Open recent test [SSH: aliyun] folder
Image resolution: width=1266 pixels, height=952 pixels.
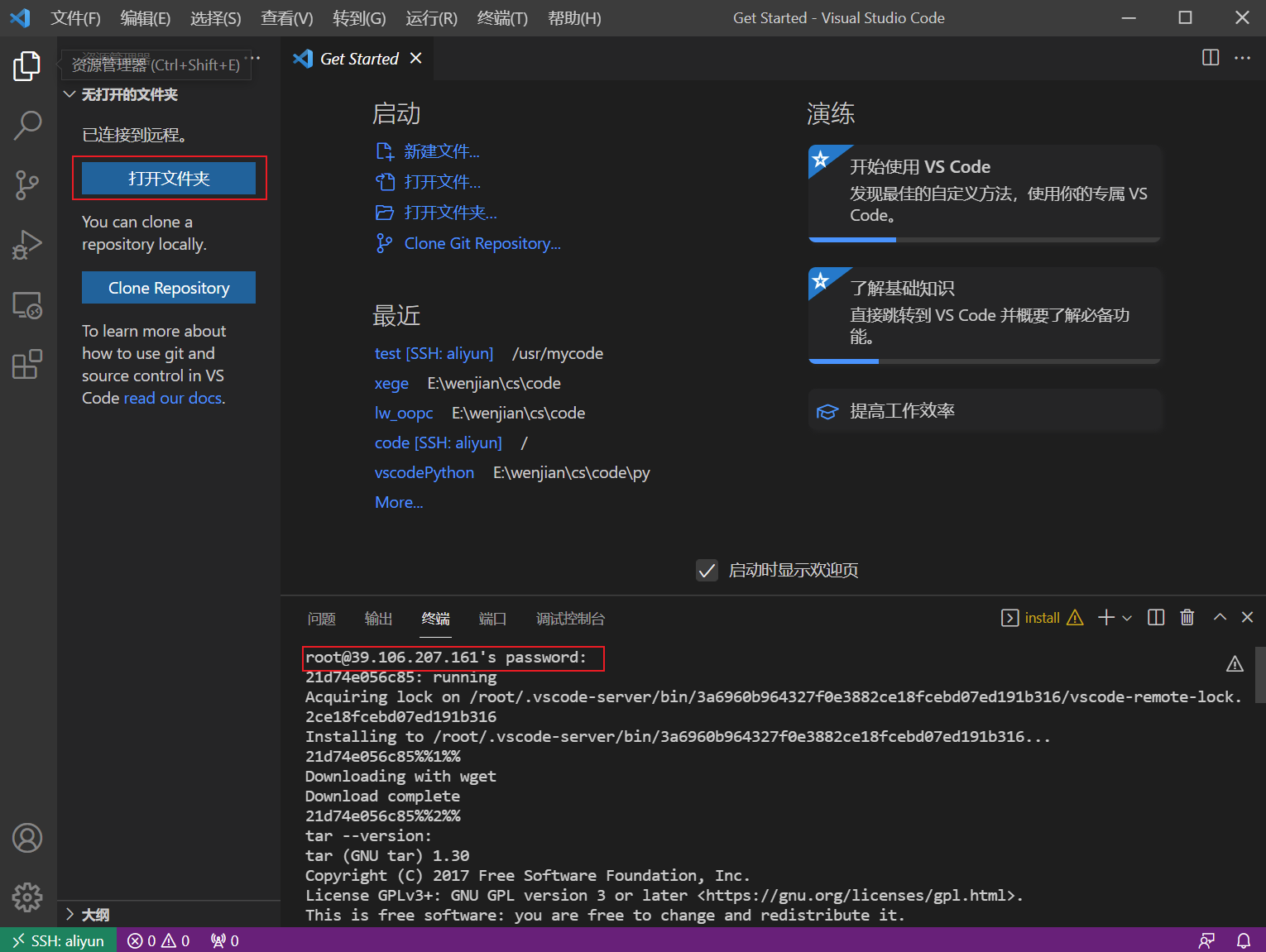click(x=434, y=353)
